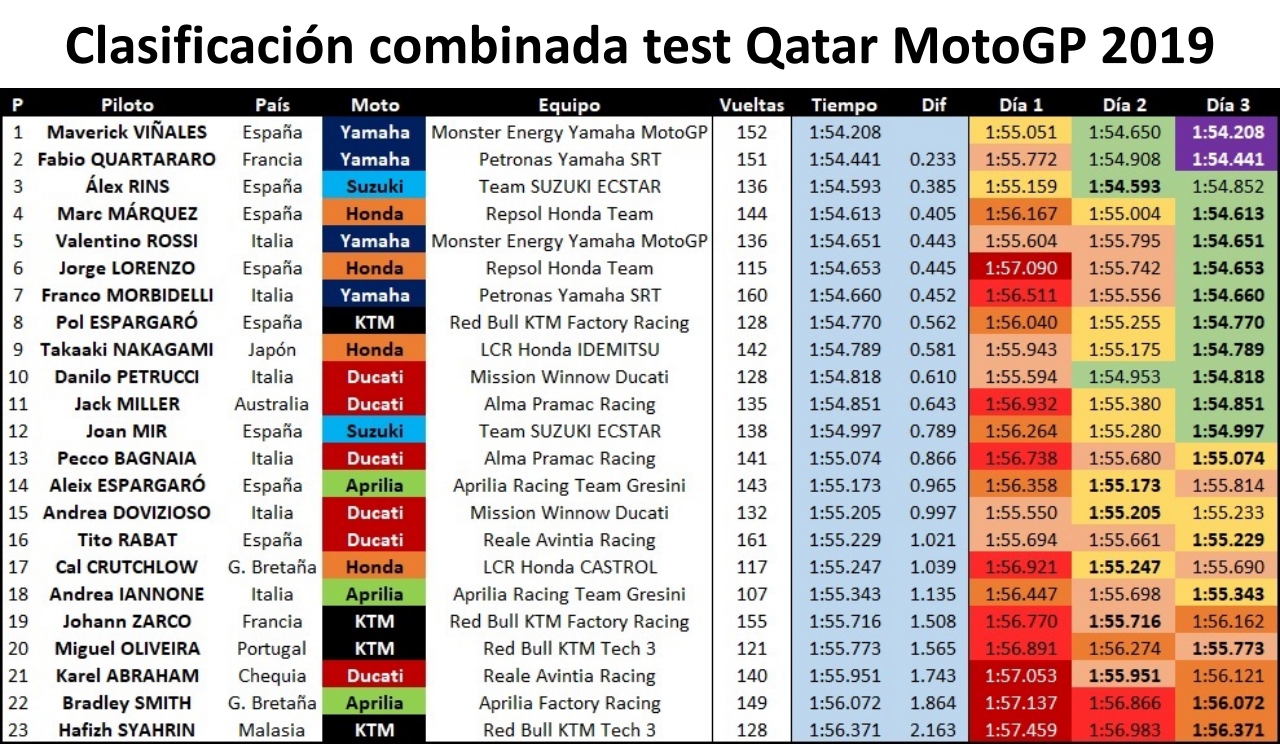Select the Maverick VIÑALES rider cell
The image size is (1280, 744).
[x=127, y=132]
